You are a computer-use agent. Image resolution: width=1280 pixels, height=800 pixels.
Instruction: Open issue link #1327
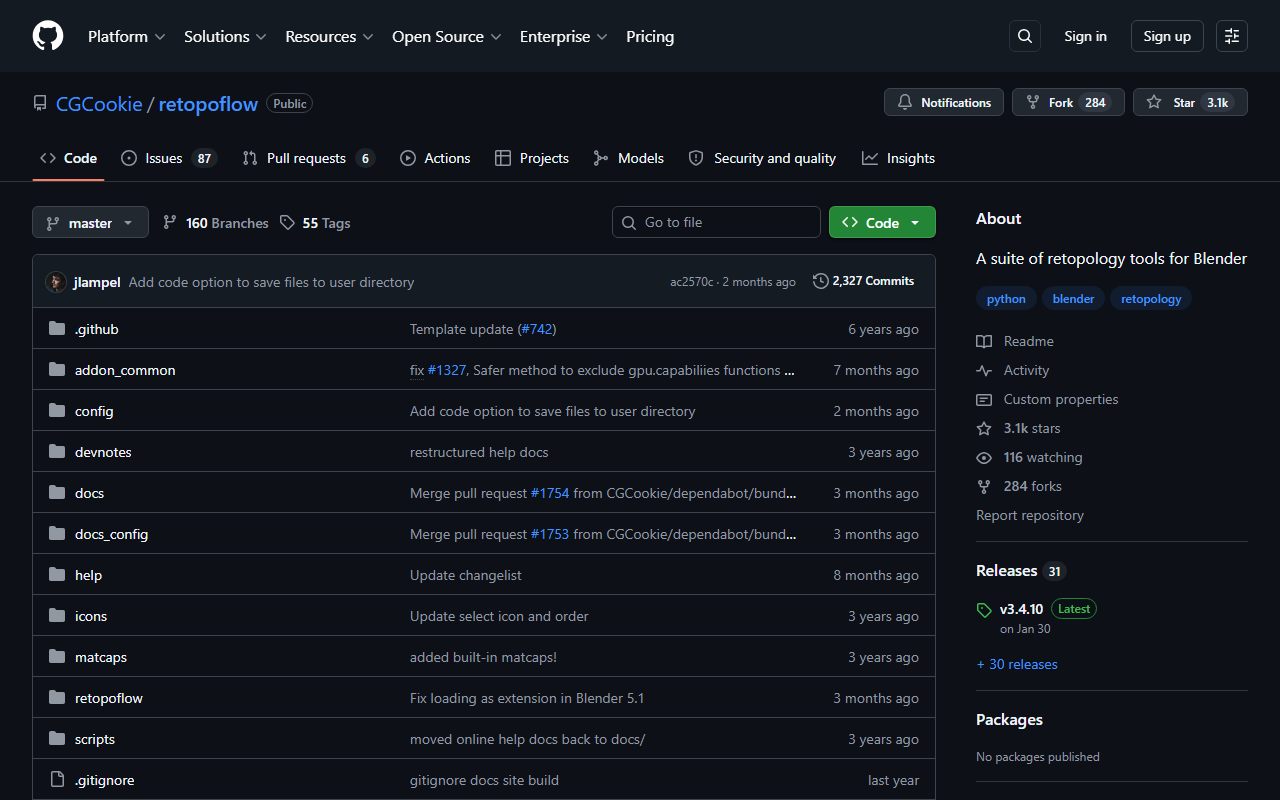point(447,370)
